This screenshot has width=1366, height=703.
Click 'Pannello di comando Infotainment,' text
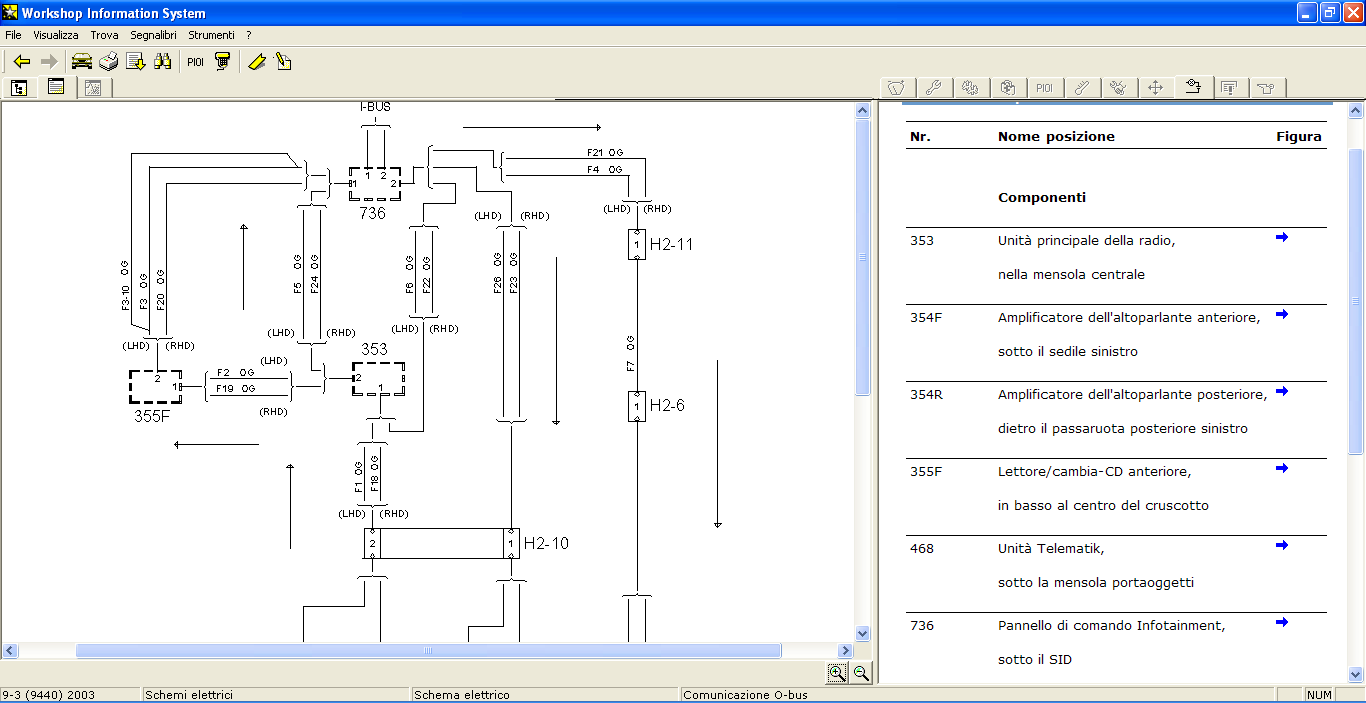[1112, 625]
